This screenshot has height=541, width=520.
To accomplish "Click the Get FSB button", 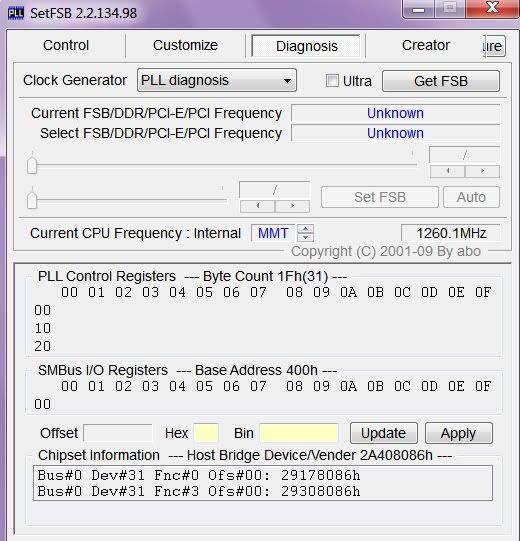I will [x=441, y=81].
